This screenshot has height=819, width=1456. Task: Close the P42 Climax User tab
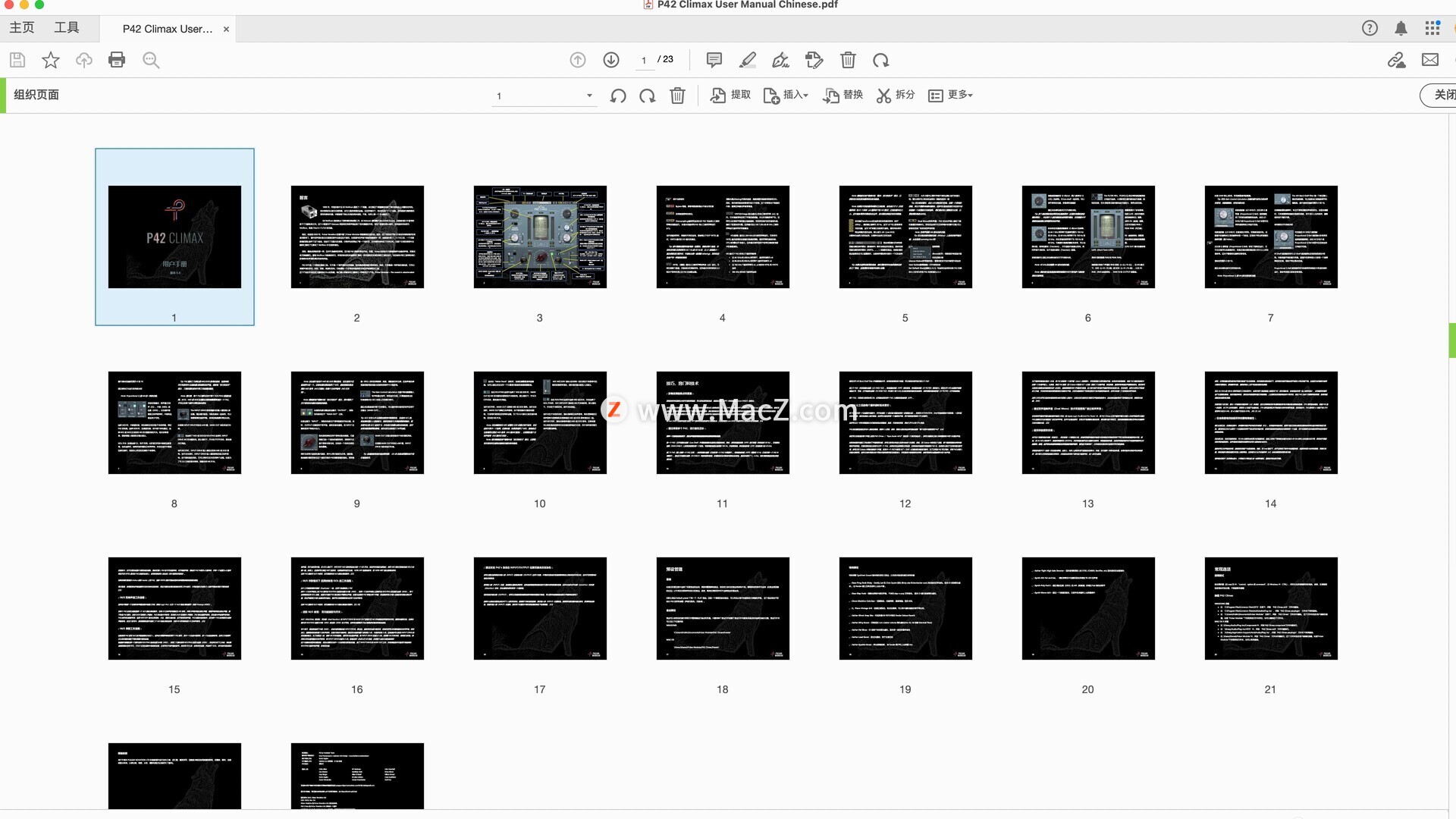(x=226, y=29)
